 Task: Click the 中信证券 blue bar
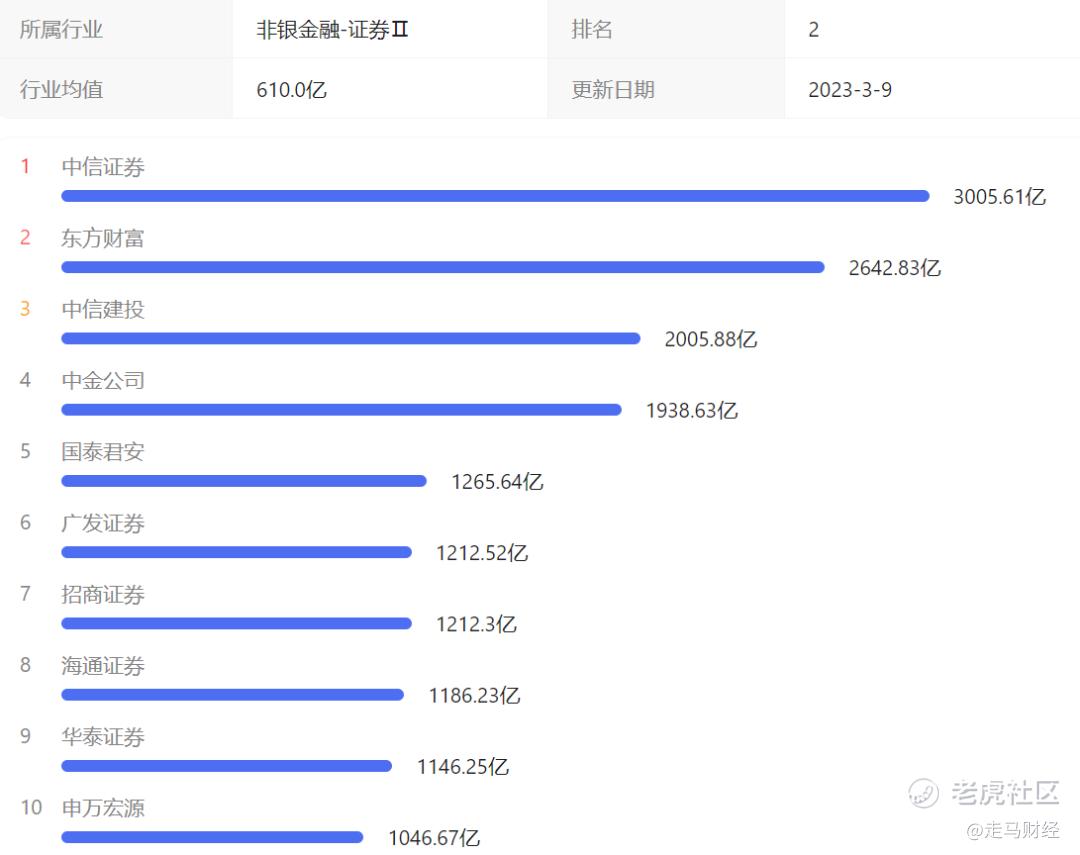click(495, 196)
